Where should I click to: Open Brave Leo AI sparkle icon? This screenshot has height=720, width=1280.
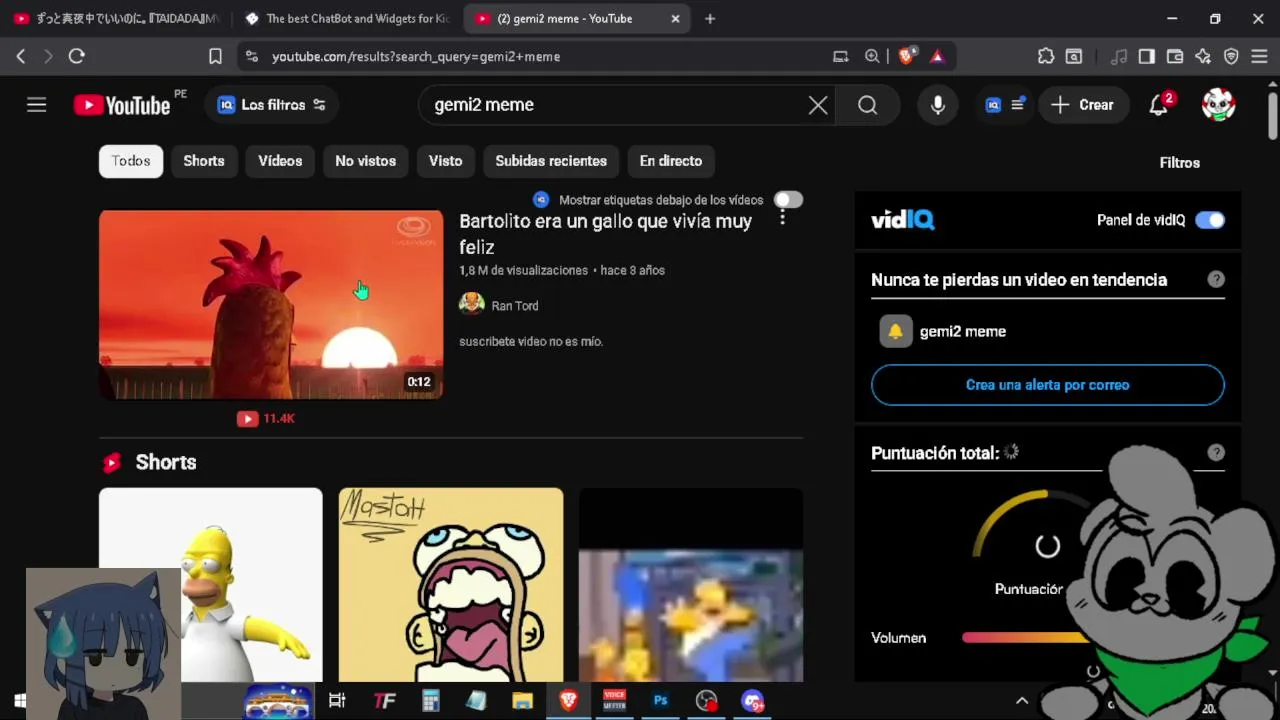[1203, 57]
